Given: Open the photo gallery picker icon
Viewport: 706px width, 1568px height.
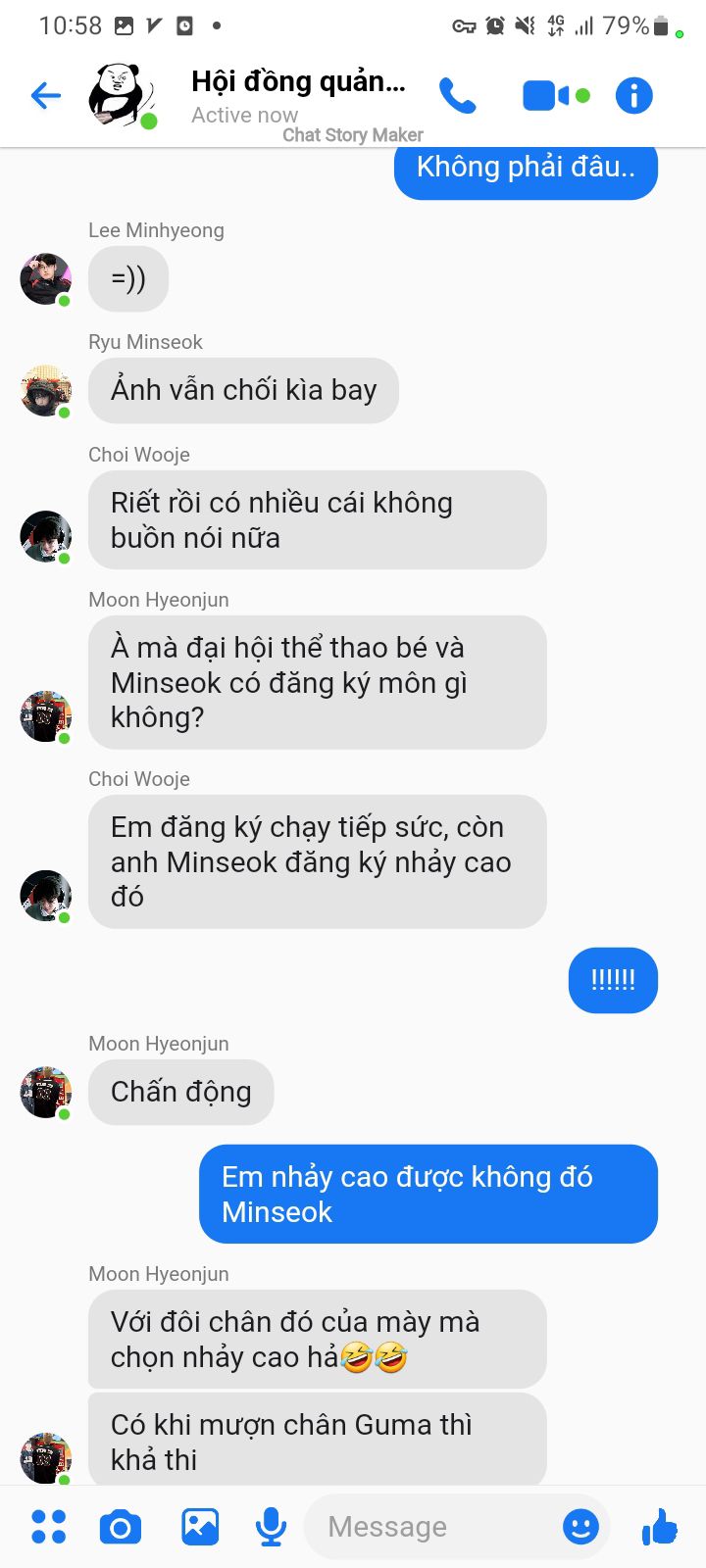Looking at the screenshot, I should (x=200, y=1527).
